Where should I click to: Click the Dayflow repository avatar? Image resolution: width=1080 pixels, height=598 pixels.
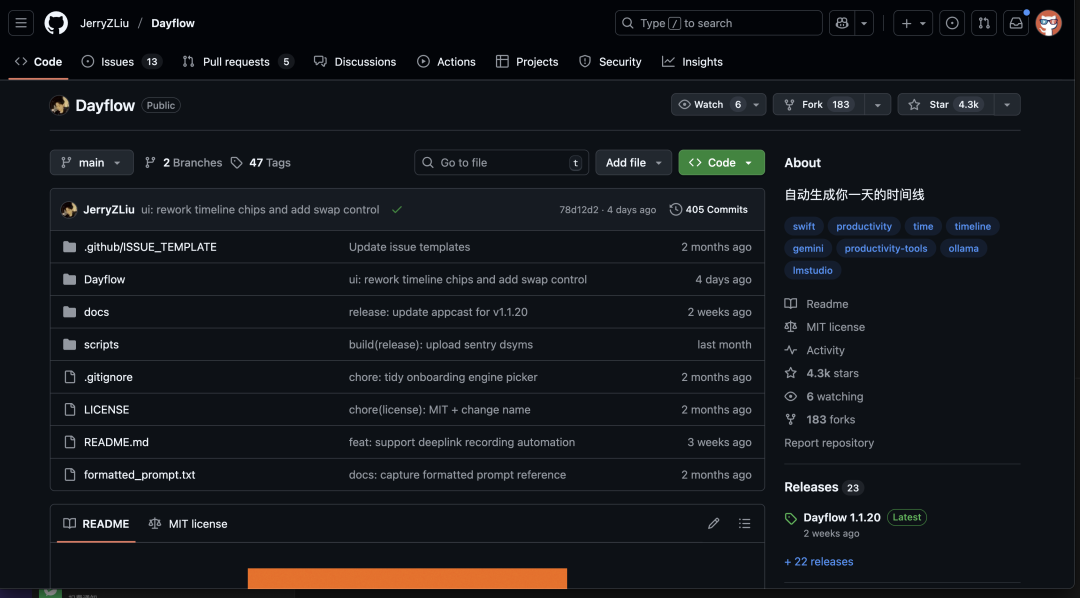60,104
